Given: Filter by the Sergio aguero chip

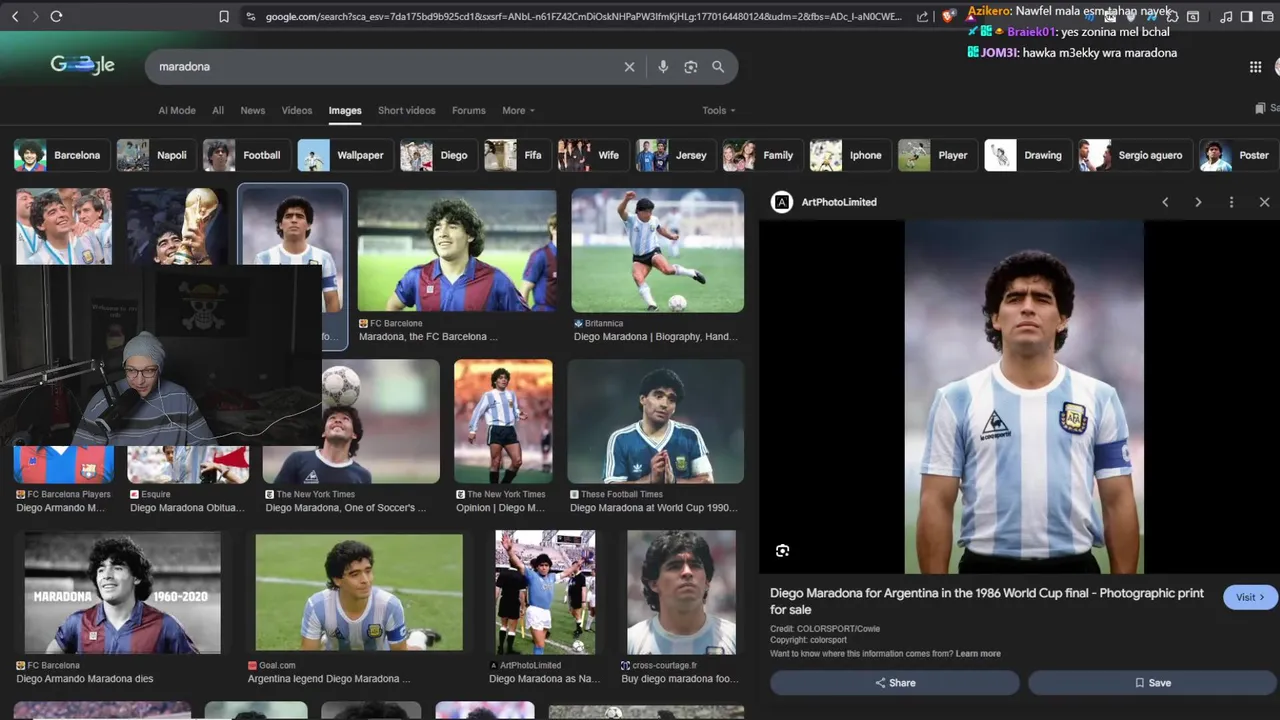Looking at the screenshot, I should pyautogui.click(x=1135, y=155).
